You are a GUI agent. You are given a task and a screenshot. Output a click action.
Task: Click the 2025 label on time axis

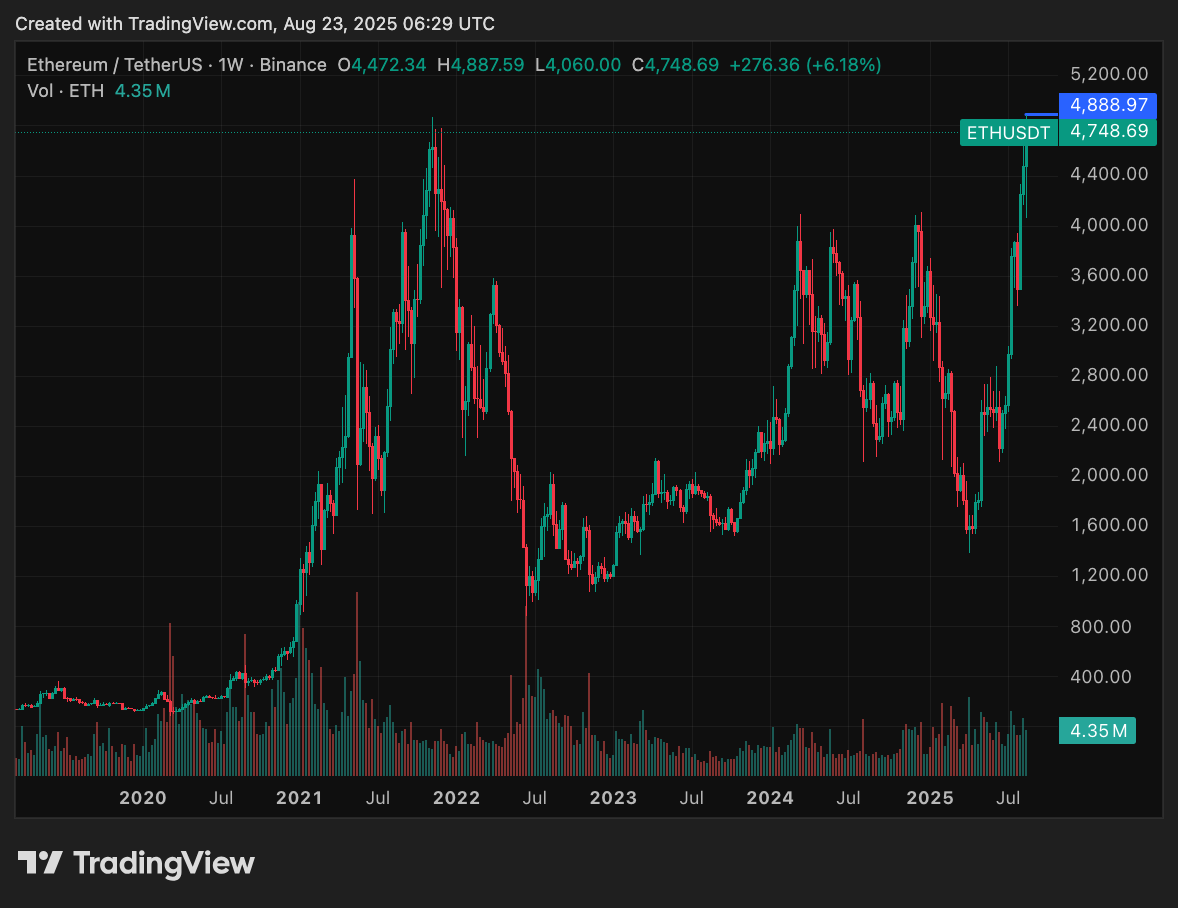(930, 798)
